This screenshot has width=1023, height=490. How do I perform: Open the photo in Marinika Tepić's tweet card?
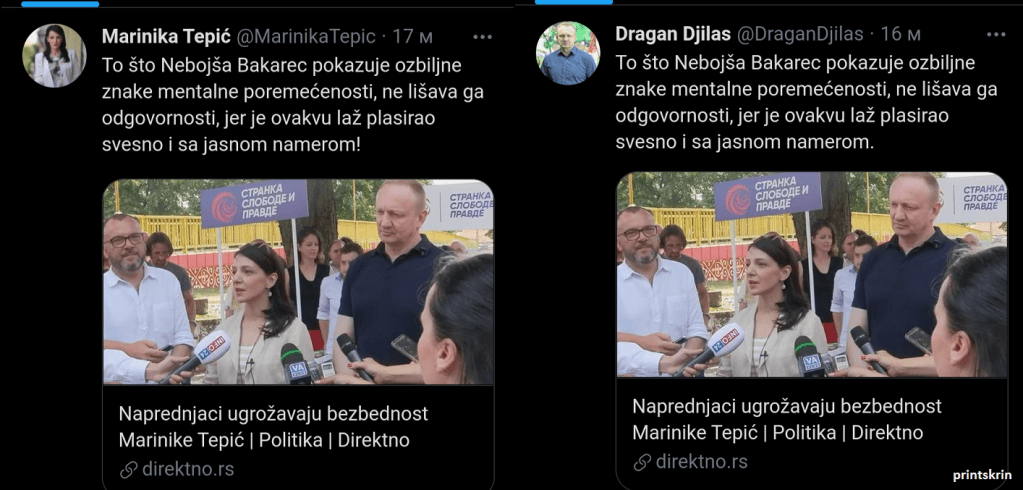[298, 282]
